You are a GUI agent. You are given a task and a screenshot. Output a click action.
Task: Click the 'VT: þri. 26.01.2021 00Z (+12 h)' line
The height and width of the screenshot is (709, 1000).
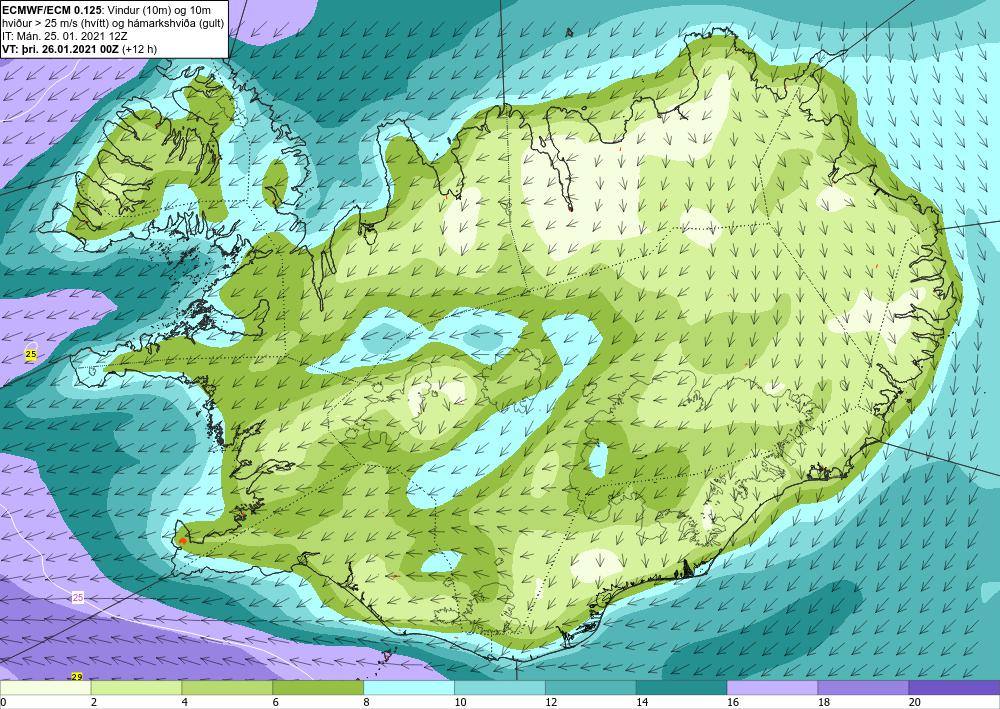click(80, 48)
